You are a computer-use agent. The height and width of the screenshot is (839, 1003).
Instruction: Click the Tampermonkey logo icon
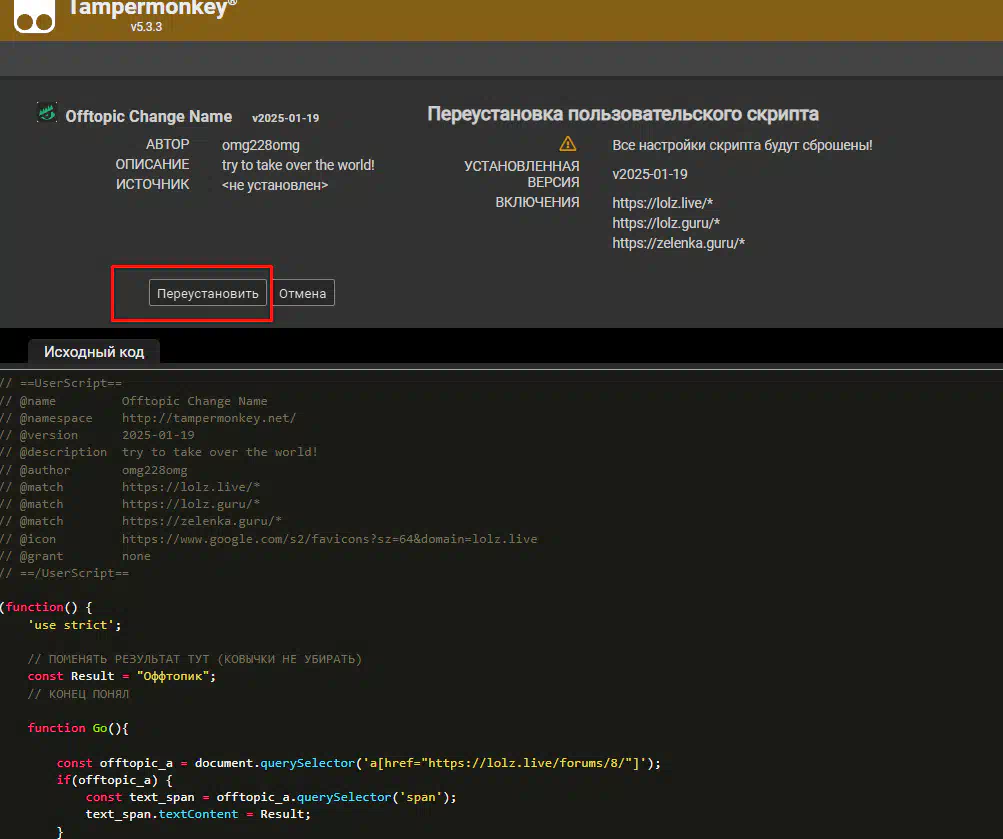point(34,17)
